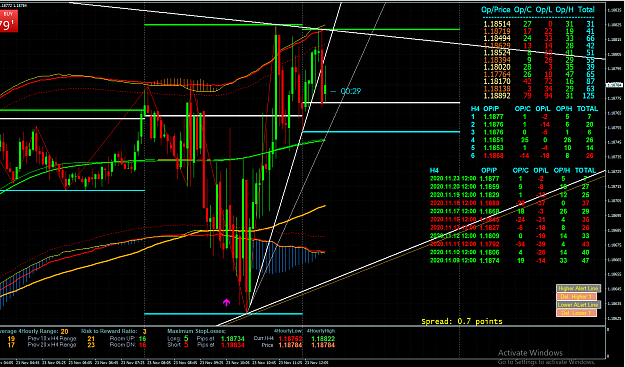Click the magenta up arrow on chart
Image resolution: width=625 pixels, height=367 pixels.
226,302
